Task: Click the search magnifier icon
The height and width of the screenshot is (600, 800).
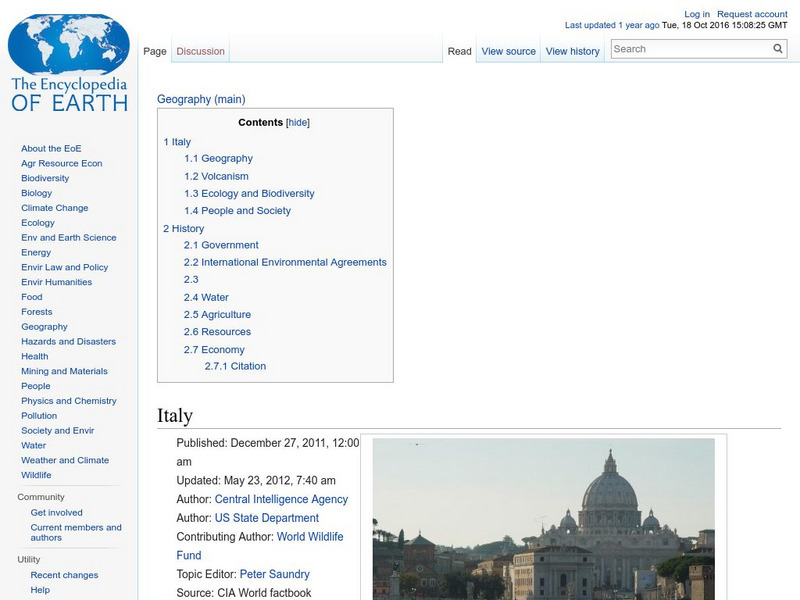Action: [777, 47]
